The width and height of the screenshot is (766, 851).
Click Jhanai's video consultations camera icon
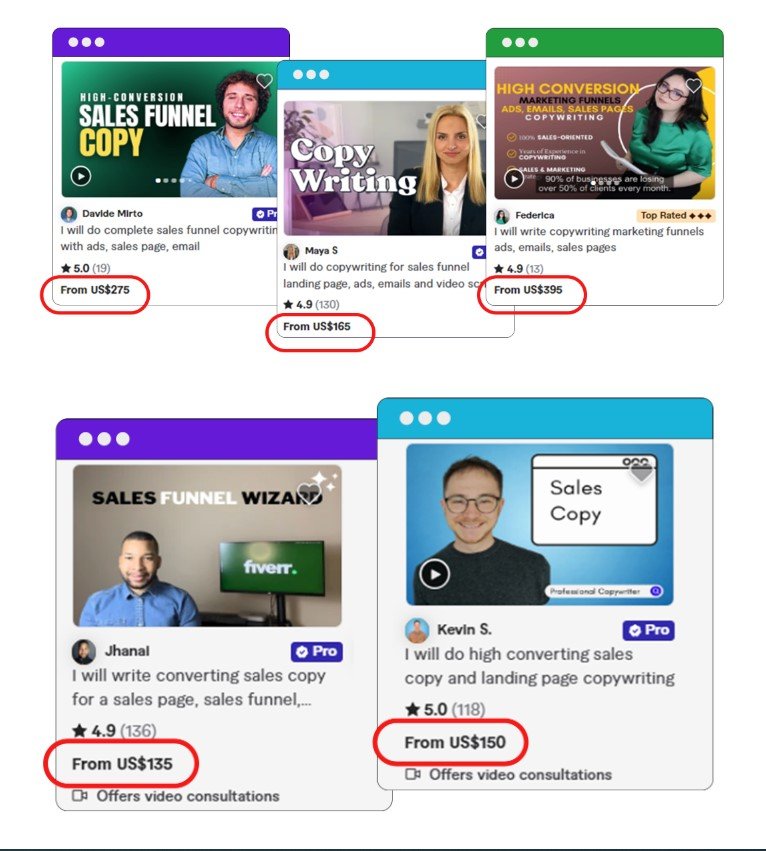click(x=80, y=796)
